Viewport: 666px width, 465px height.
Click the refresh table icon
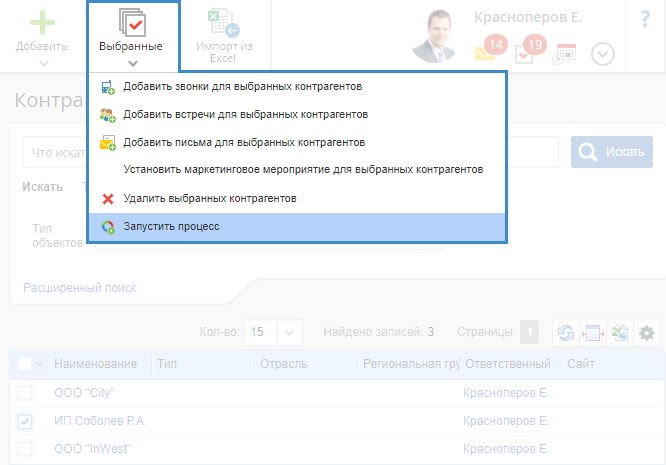567,333
